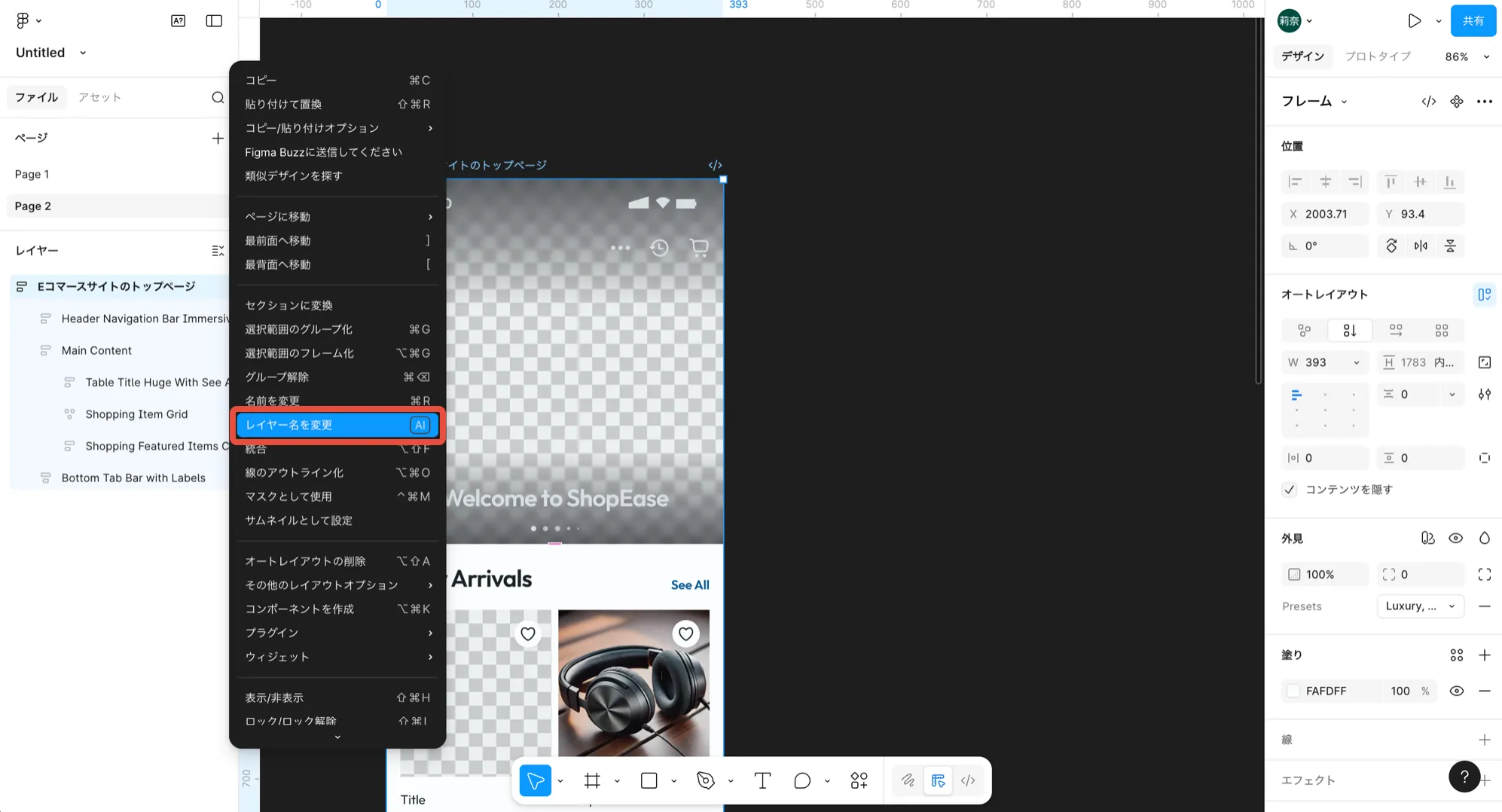Click See All link on canvas
The height and width of the screenshot is (812, 1502).
click(689, 585)
